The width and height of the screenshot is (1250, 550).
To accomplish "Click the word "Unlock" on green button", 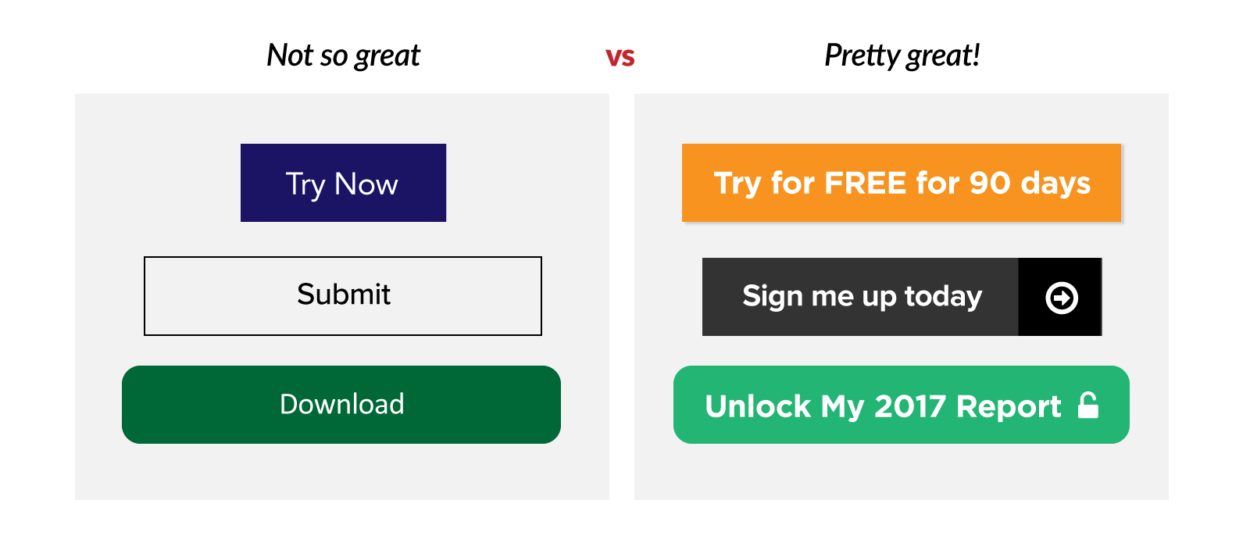I will (758, 406).
